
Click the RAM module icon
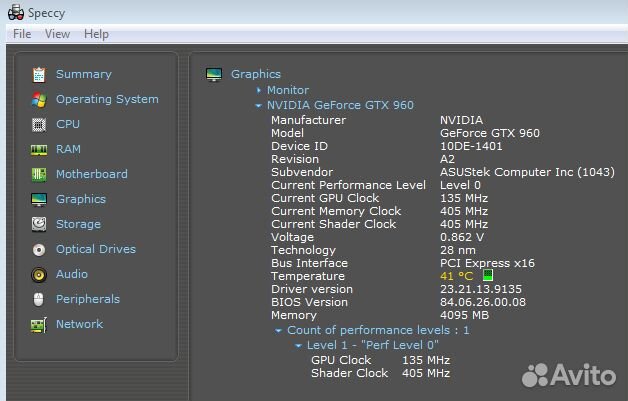(x=39, y=150)
